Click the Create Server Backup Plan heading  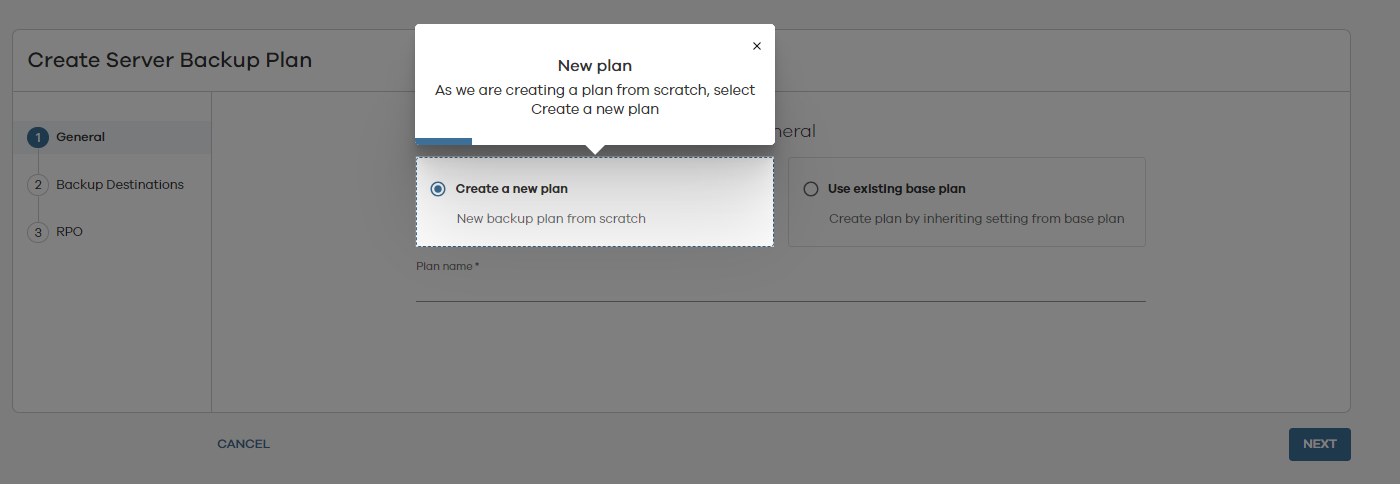point(170,60)
